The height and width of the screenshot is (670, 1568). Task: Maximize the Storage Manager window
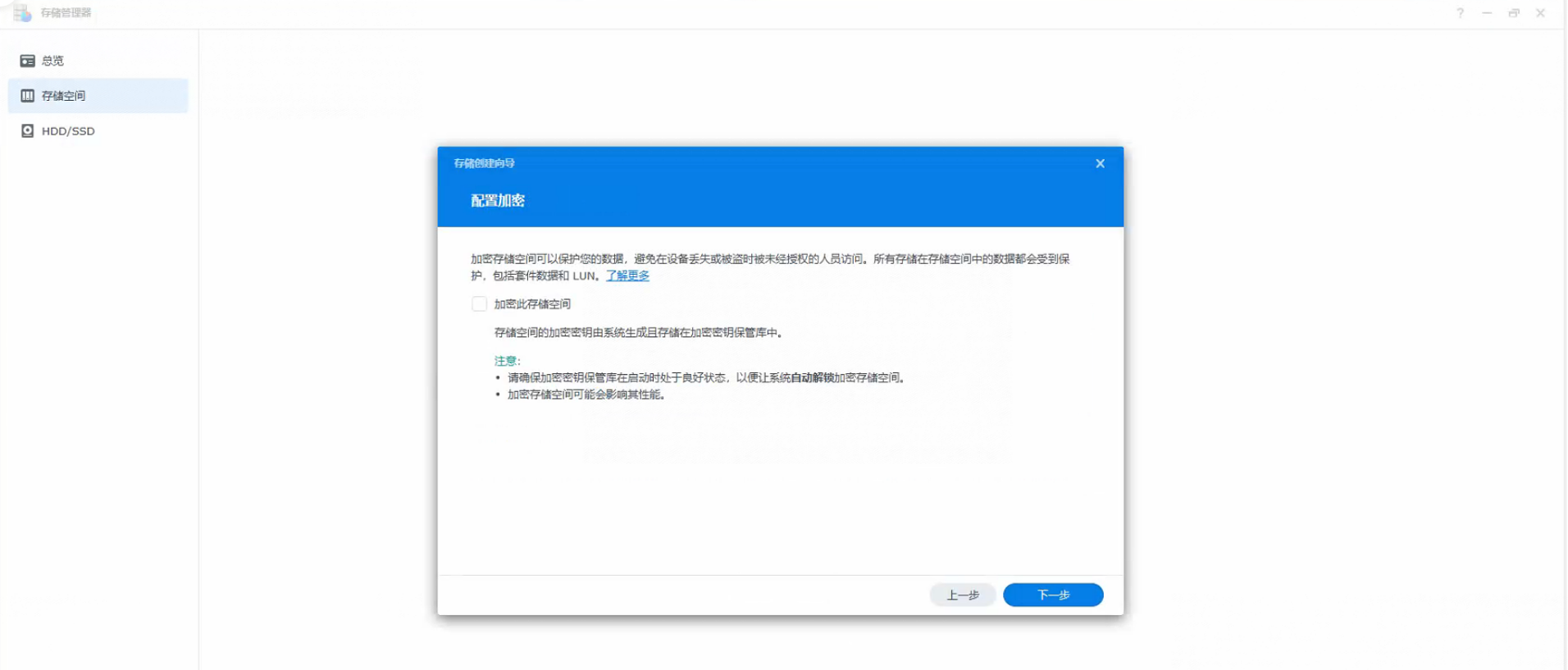pyautogui.click(x=1514, y=13)
